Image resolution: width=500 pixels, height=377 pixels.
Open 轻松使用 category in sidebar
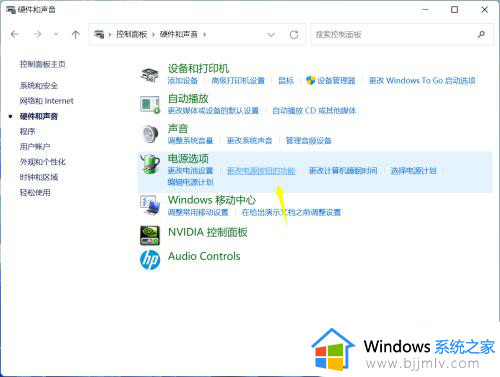coord(35,192)
